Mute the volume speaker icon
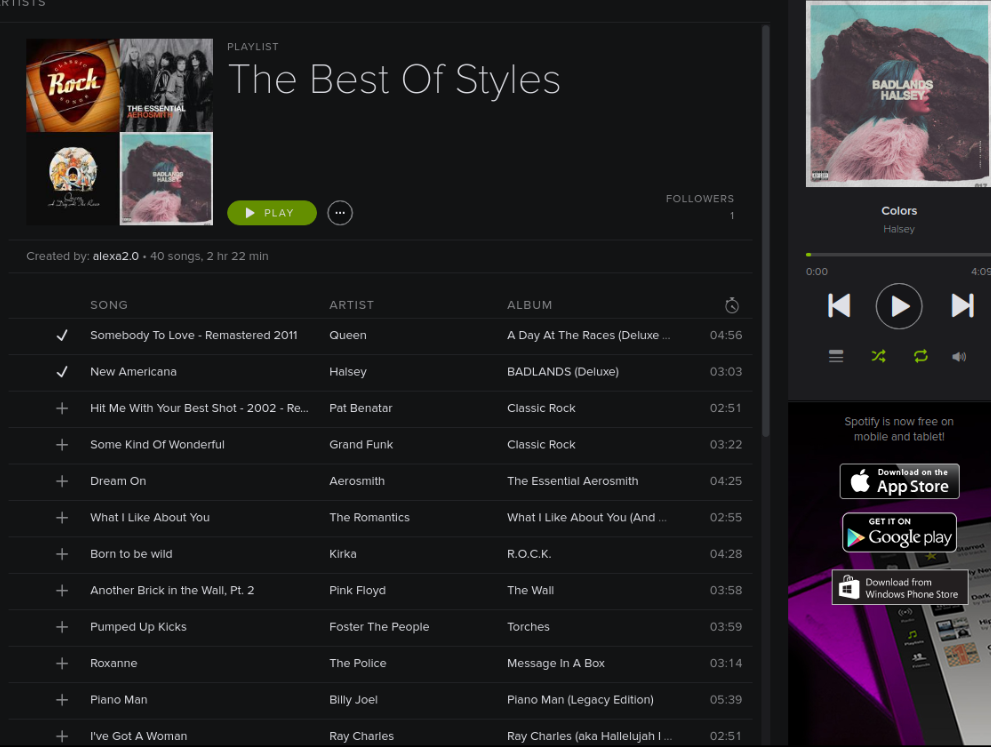This screenshot has height=747, width=991. (x=959, y=356)
